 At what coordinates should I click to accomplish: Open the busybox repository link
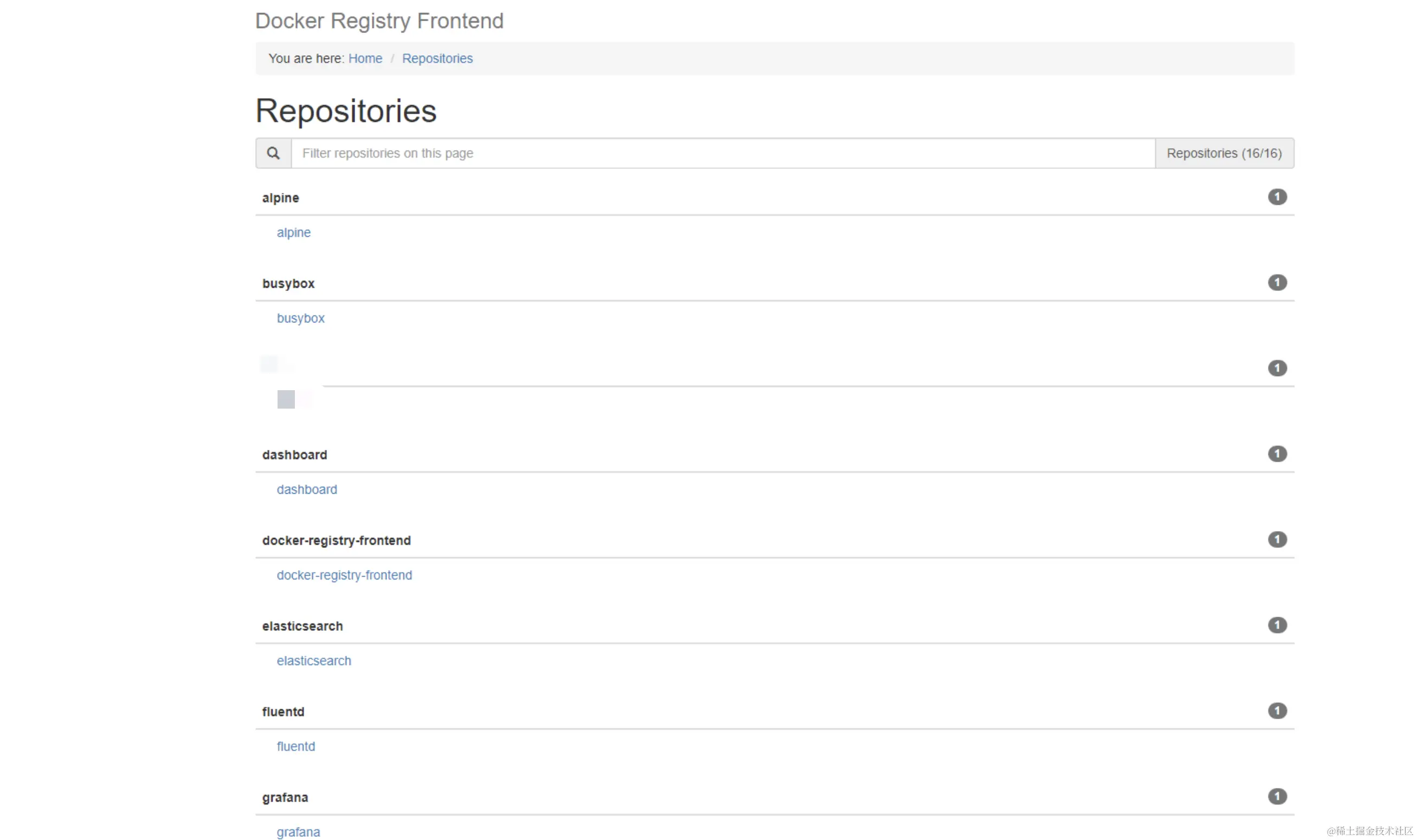click(301, 318)
